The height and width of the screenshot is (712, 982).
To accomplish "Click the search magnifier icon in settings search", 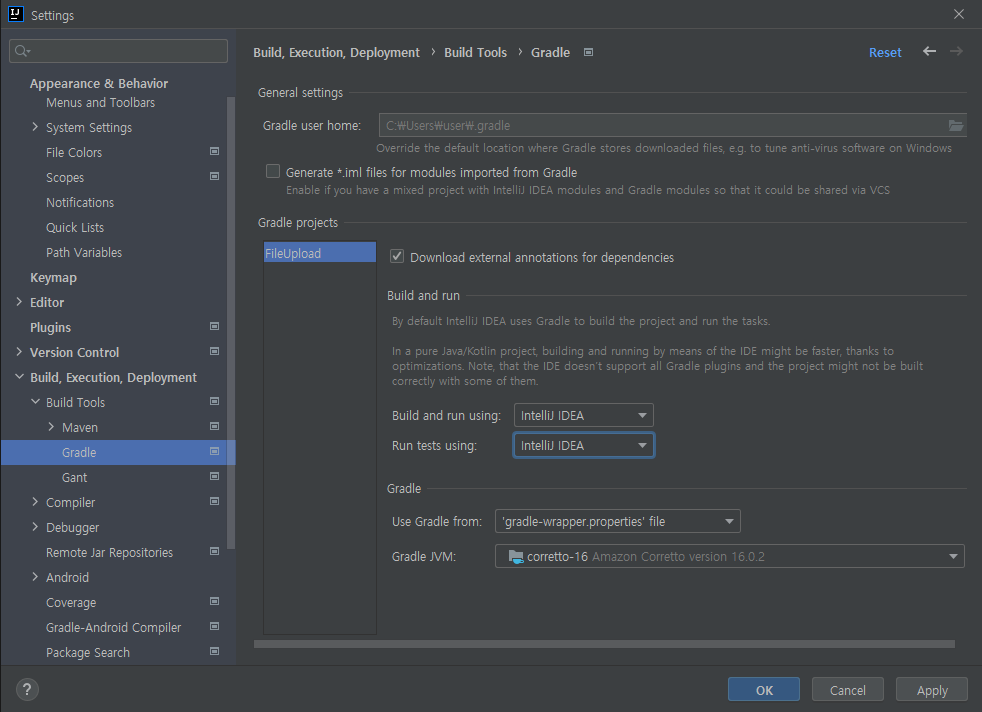I will (22, 51).
